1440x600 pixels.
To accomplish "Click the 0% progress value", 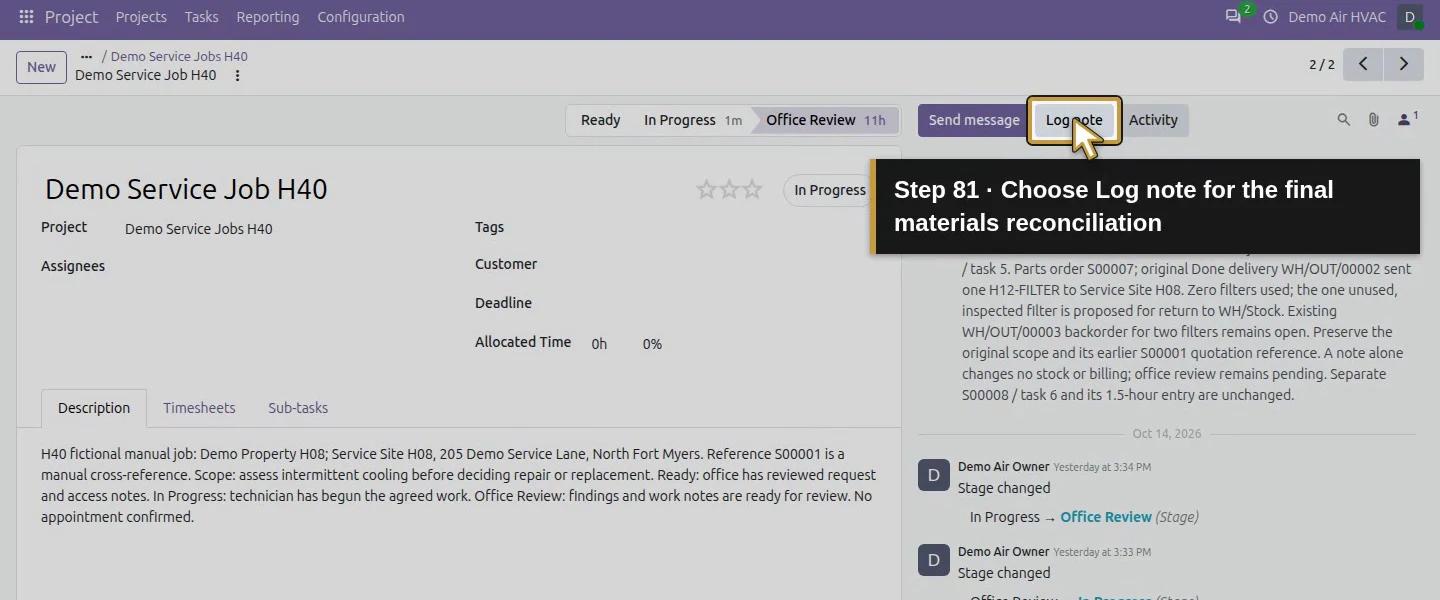I will [x=652, y=344].
